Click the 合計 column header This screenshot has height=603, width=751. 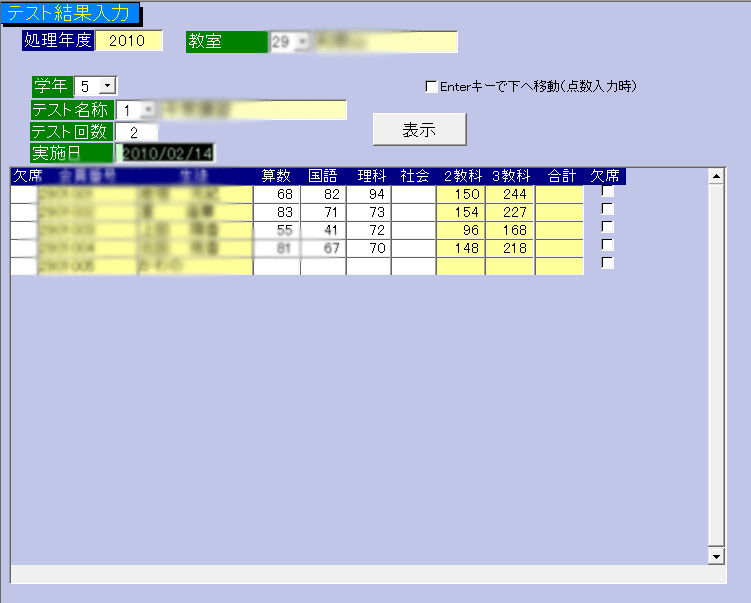560,176
